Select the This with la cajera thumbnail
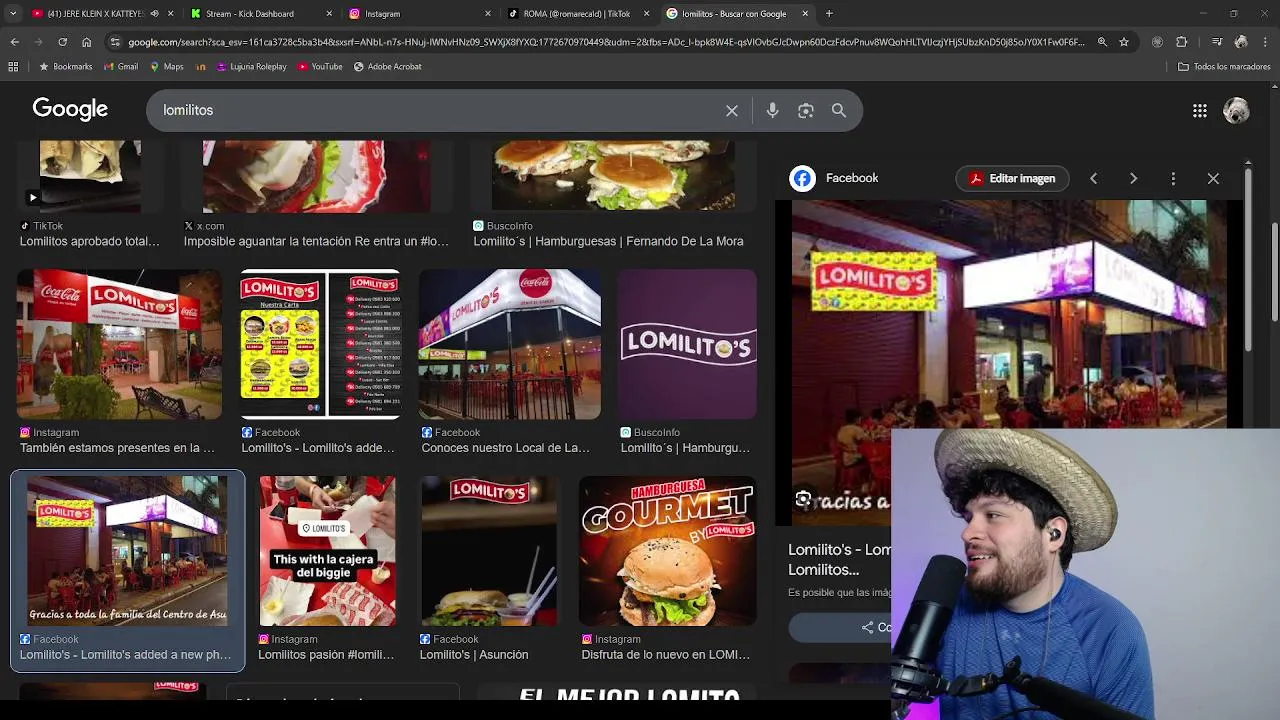1280x720 pixels. coord(328,551)
